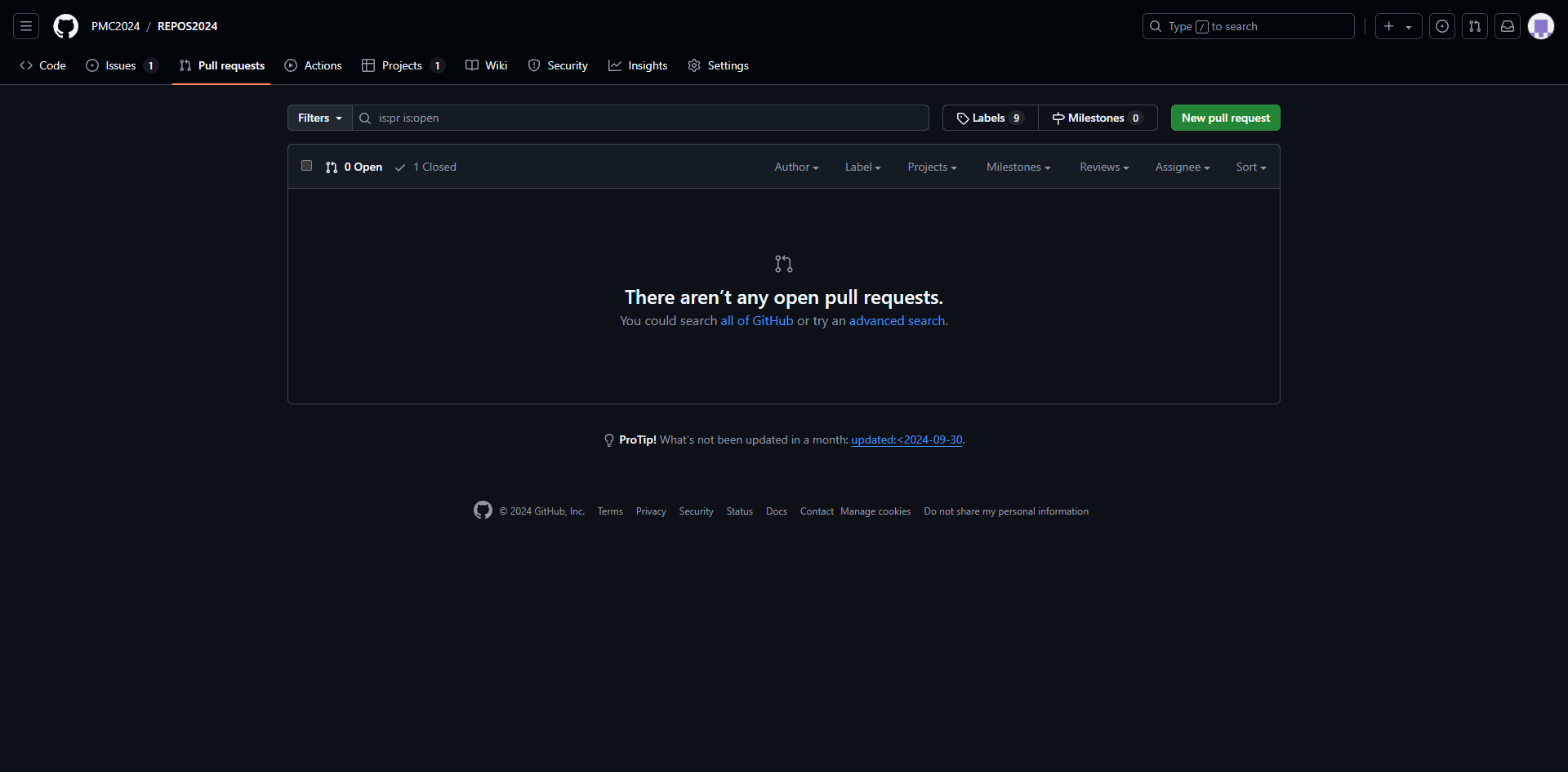Screen dimensions: 1568x772
Task: Show the 1 Closed pull requests
Action: (x=426, y=167)
